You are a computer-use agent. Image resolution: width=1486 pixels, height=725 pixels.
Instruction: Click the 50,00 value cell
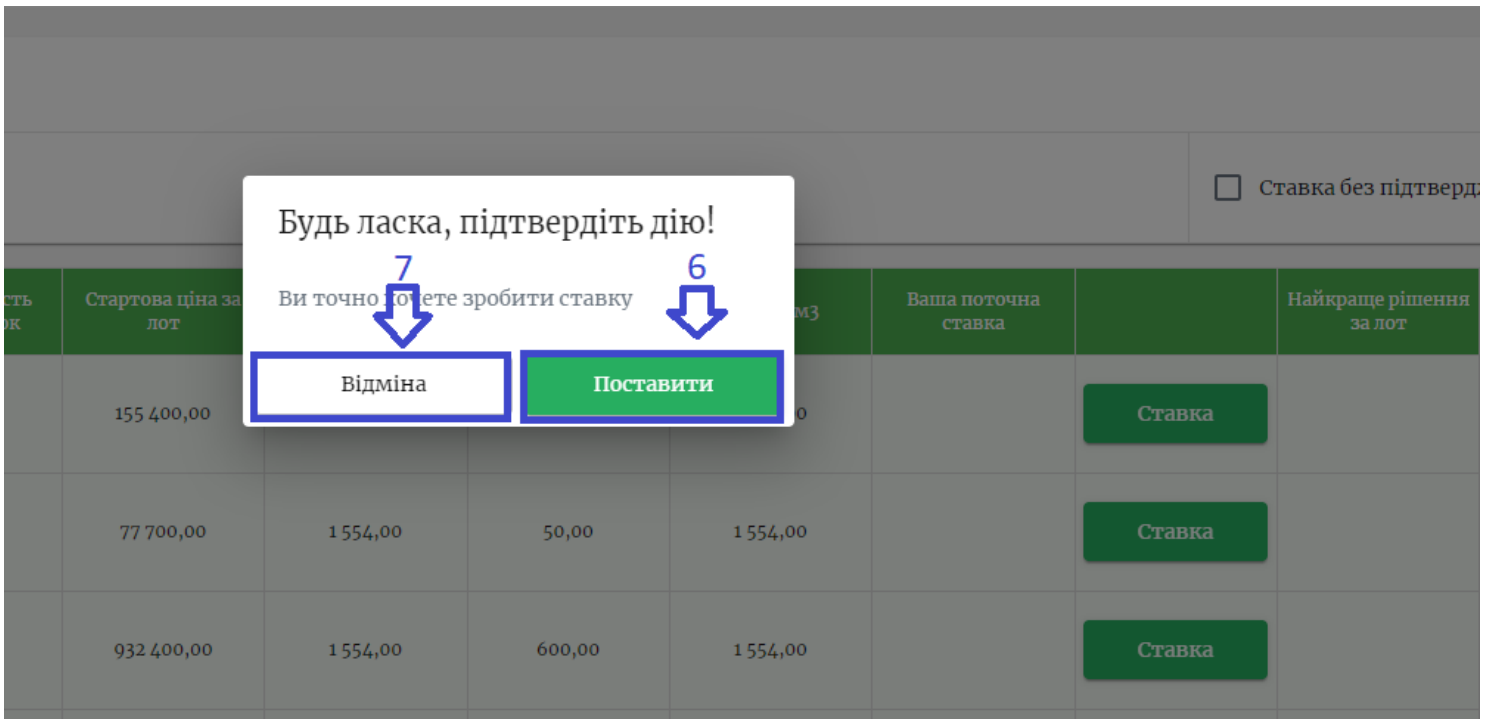pos(567,531)
